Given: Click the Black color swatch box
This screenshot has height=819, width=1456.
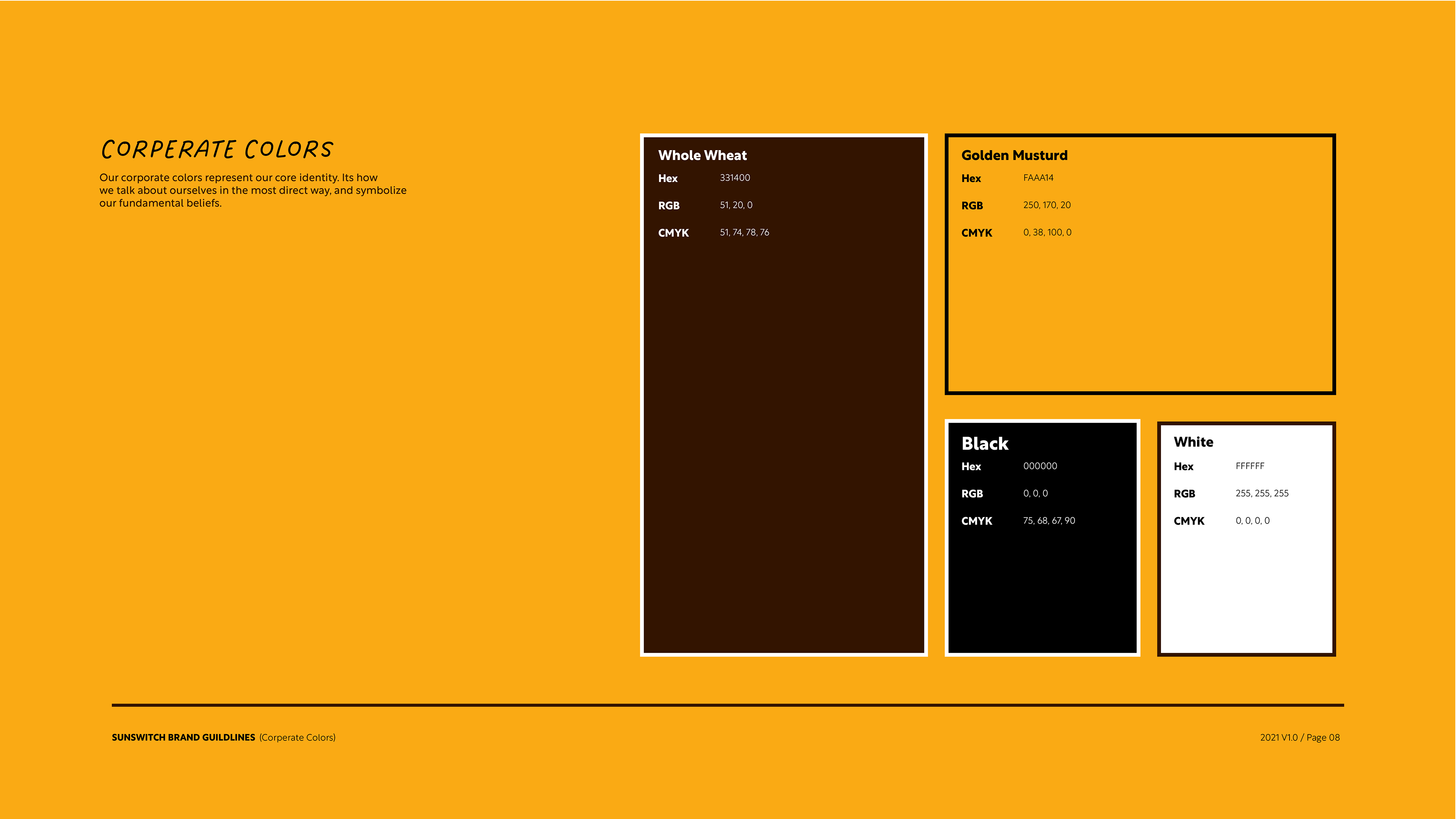Looking at the screenshot, I should (x=1042, y=588).
